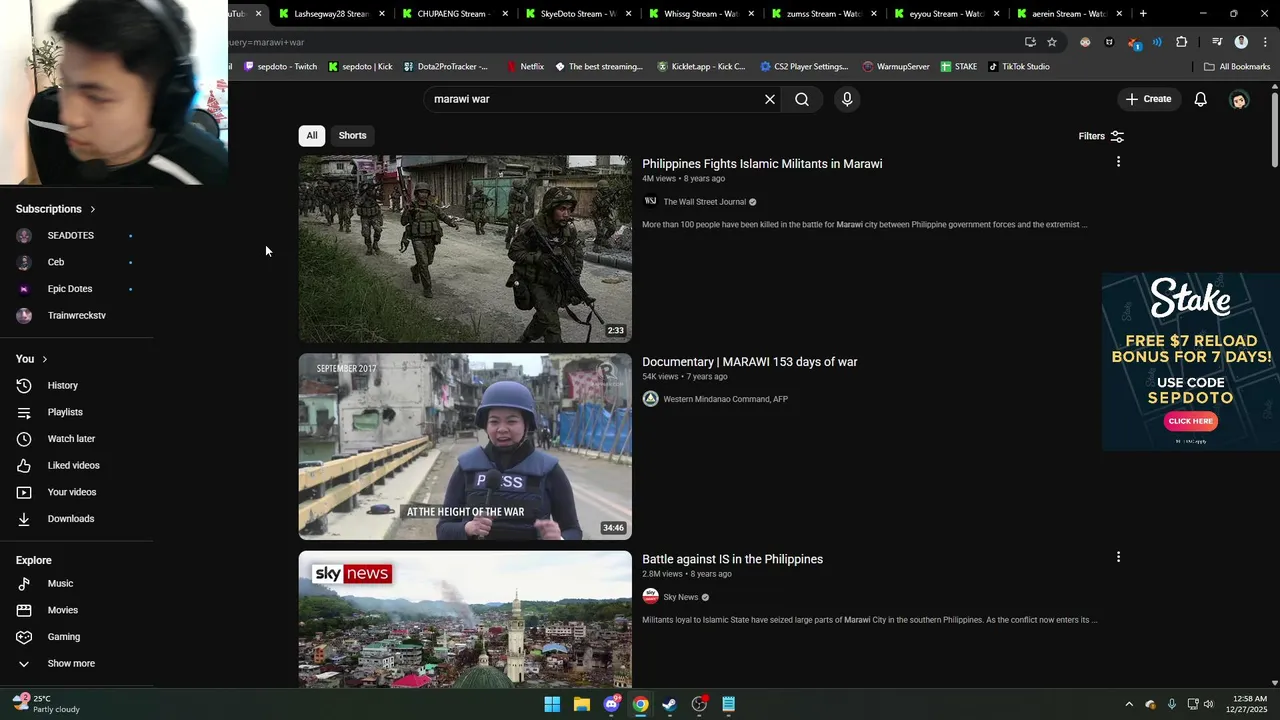1280x720 pixels.
Task: Open volume control in system tray
Action: click(1209, 705)
